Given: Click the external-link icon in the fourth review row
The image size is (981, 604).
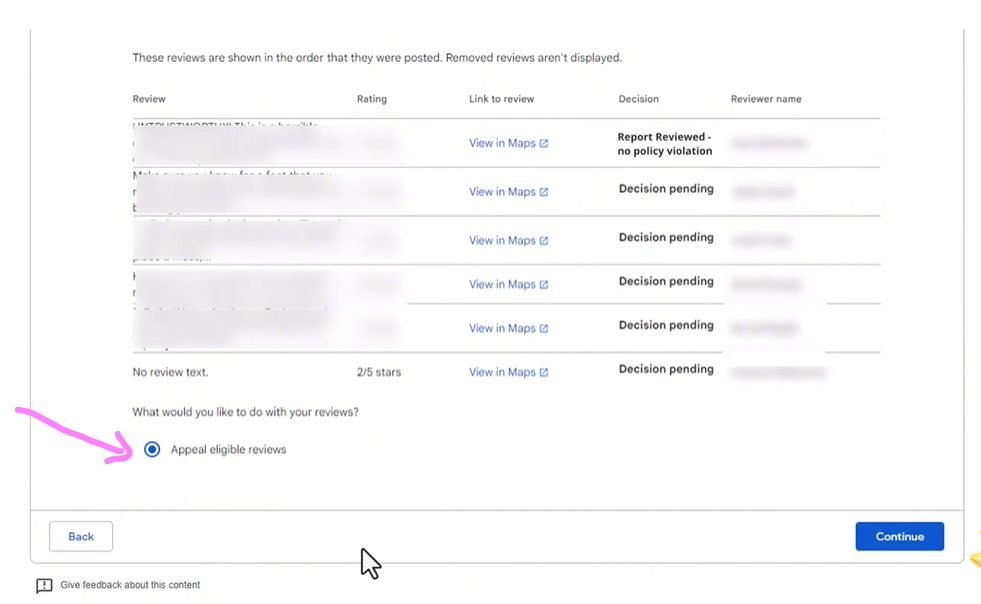Looking at the screenshot, I should (544, 285).
